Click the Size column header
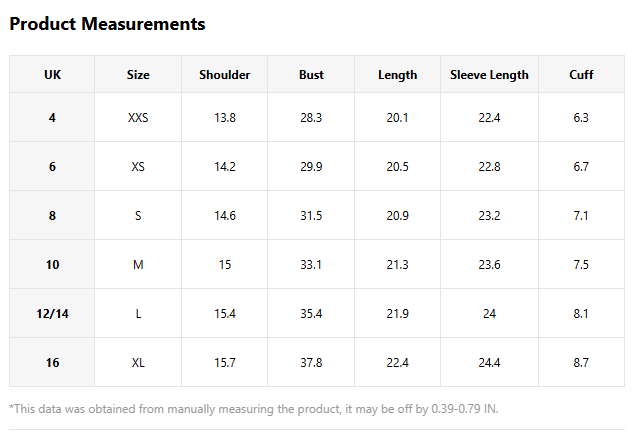This screenshot has width=634, height=432. click(138, 75)
